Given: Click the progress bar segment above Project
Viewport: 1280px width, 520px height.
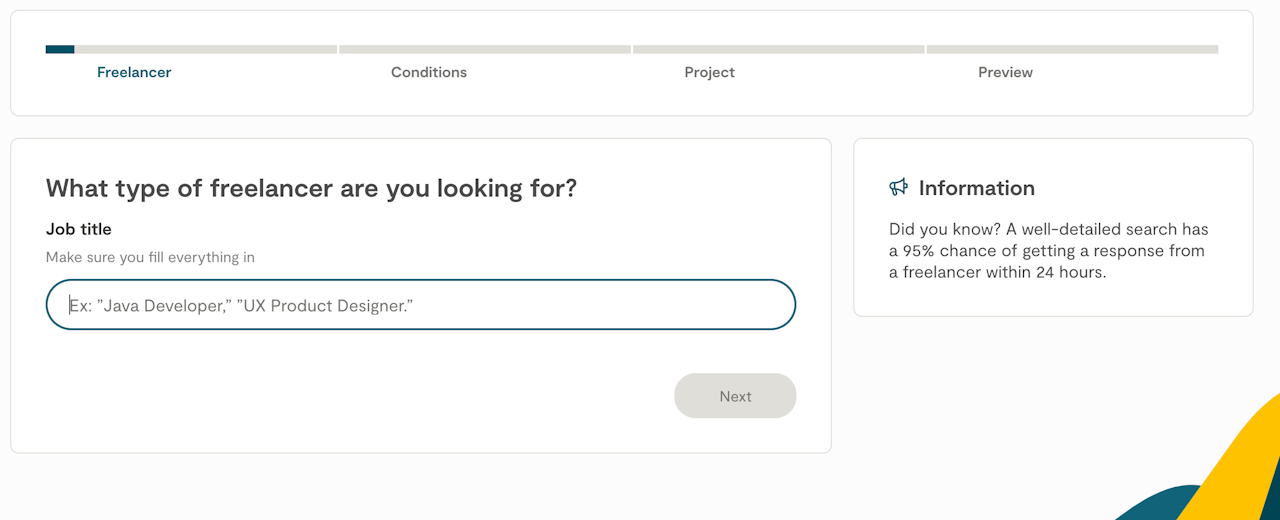Looking at the screenshot, I should click(778, 49).
